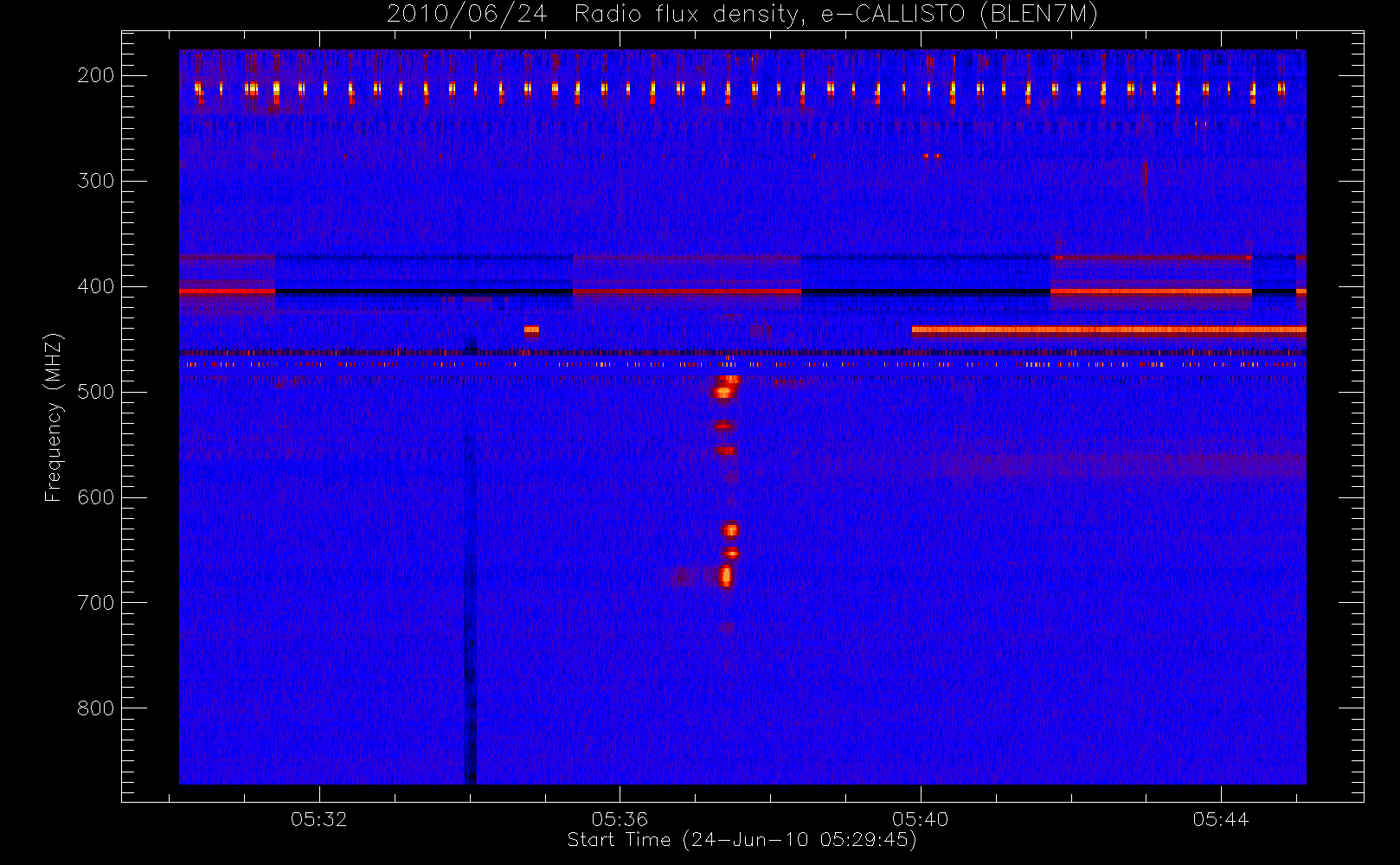Click the 200 frequency tick label
Screen dimensions: 1400x865
point(95,75)
